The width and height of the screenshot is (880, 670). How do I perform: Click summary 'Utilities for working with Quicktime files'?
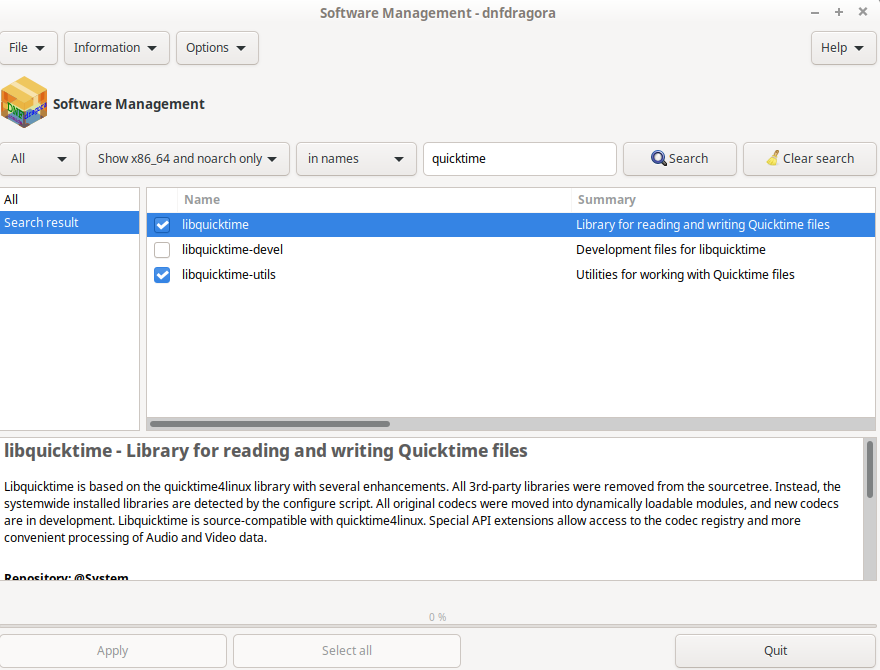(685, 275)
